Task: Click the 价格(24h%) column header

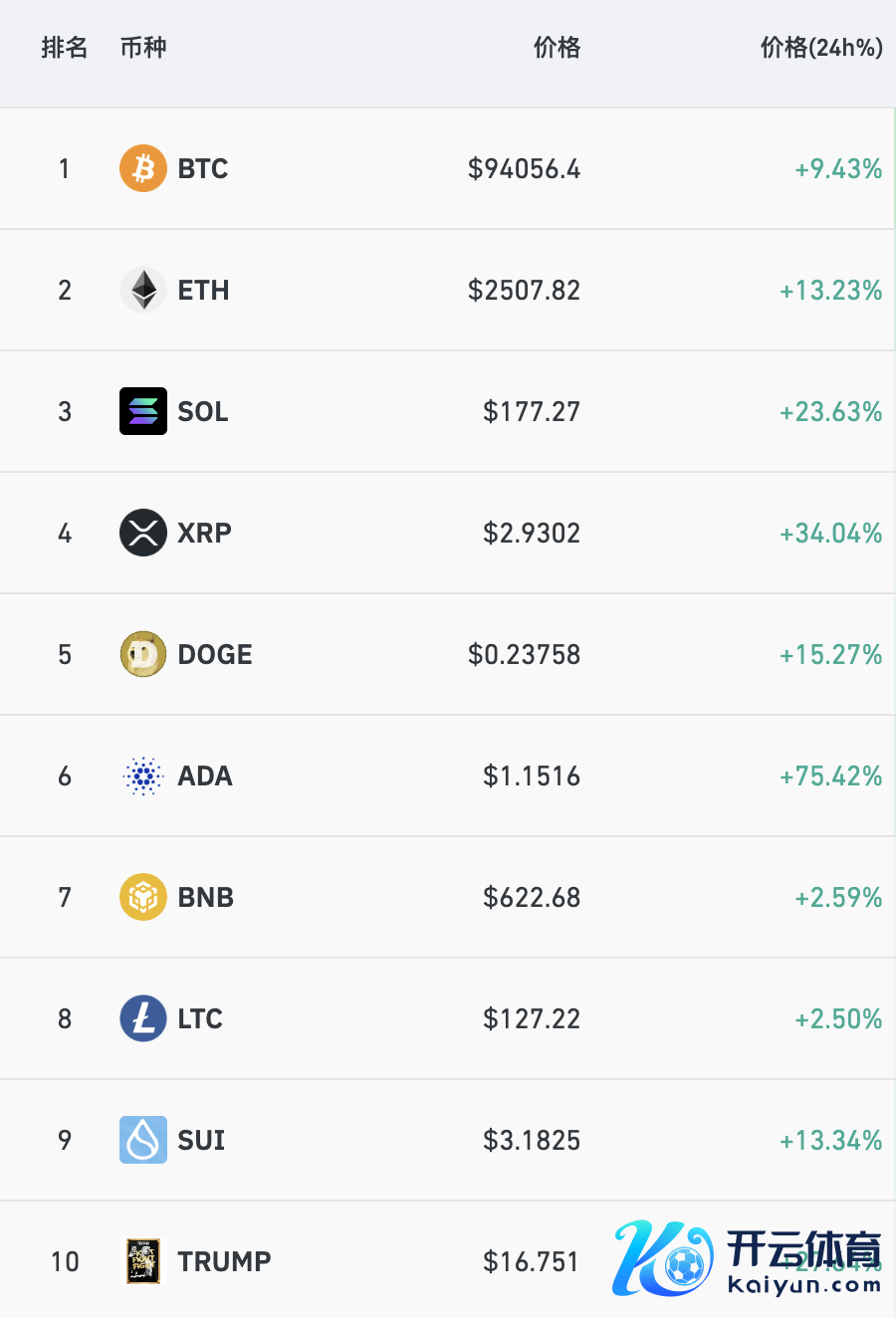Action: click(821, 47)
